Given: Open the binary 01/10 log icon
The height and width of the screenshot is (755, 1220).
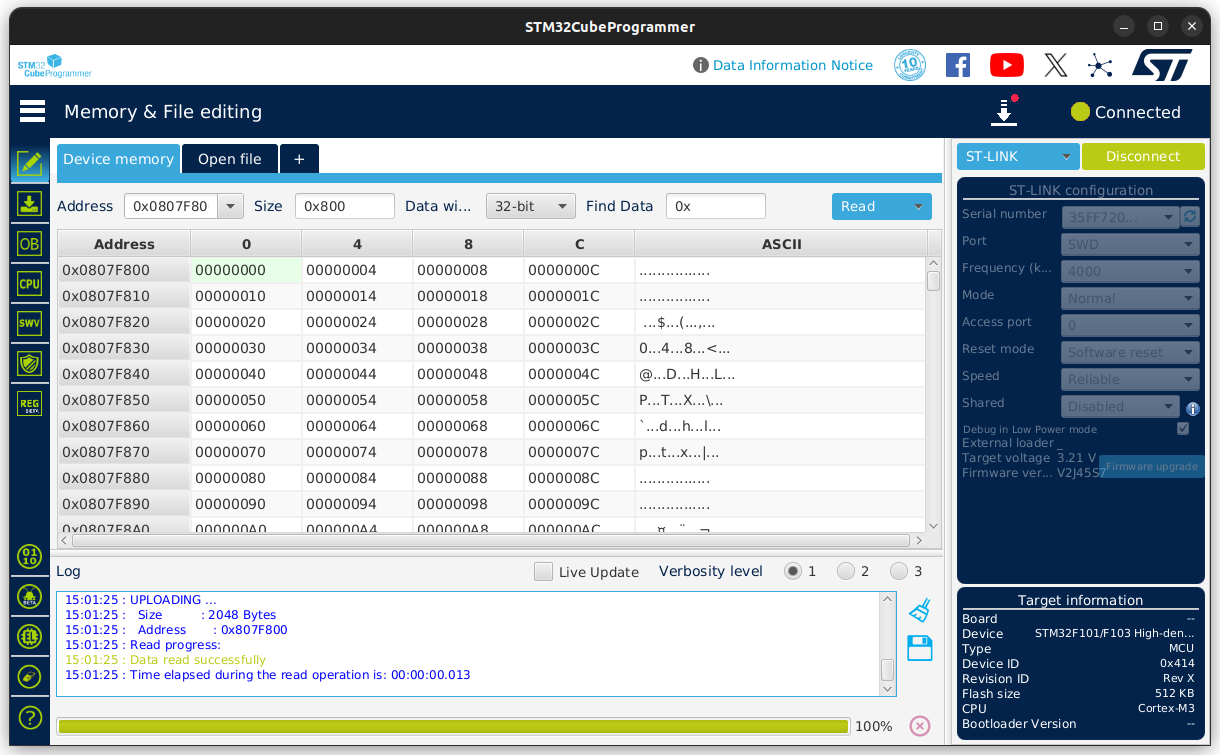Looking at the screenshot, I should (30, 556).
